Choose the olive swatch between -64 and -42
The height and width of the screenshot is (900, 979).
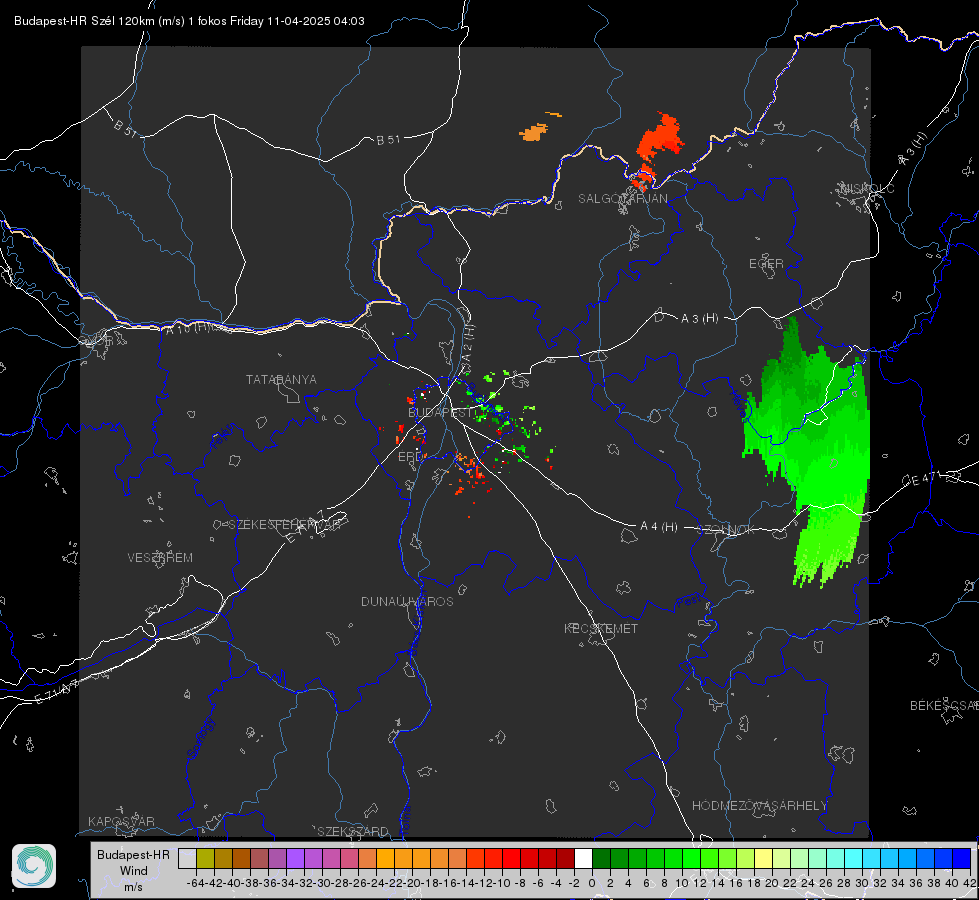(x=205, y=858)
